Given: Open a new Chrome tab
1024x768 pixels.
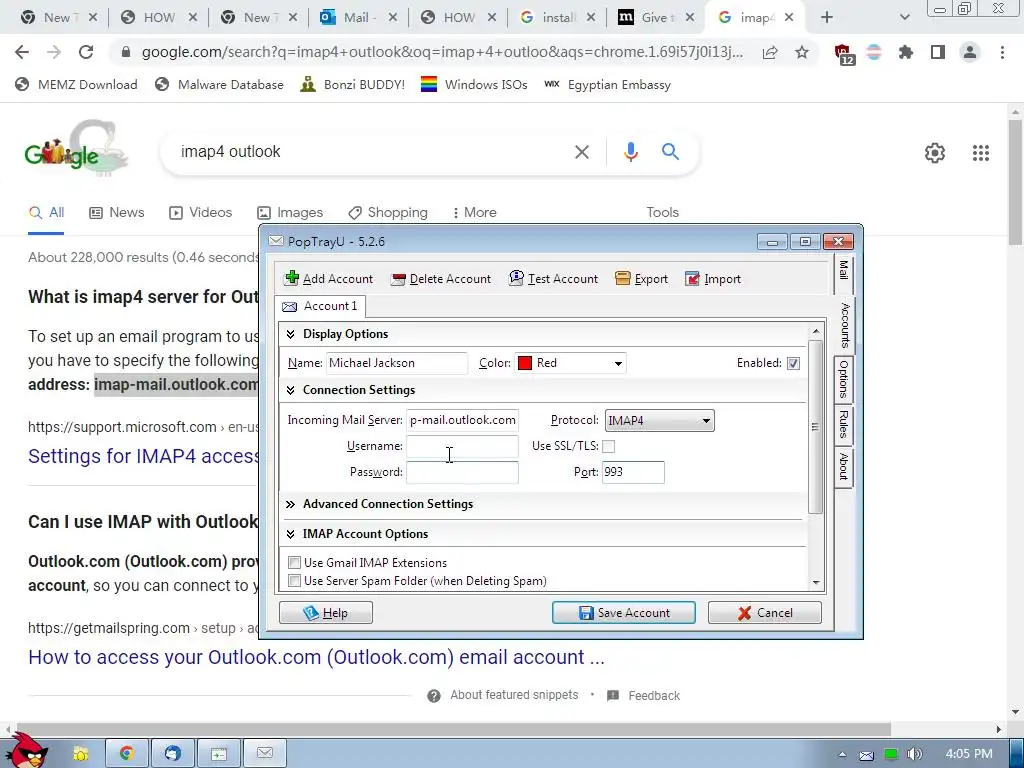Looking at the screenshot, I should tap(827, 18).
